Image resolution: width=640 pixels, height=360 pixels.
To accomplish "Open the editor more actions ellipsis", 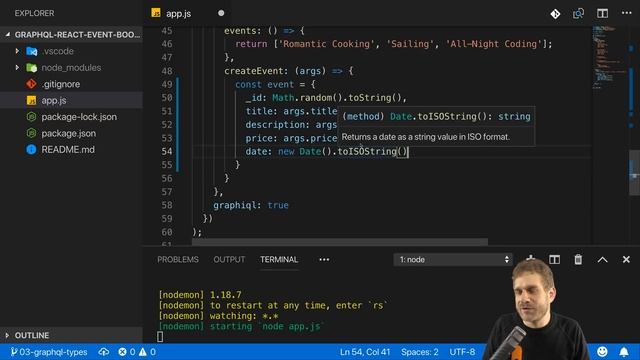I will [627, 13].
